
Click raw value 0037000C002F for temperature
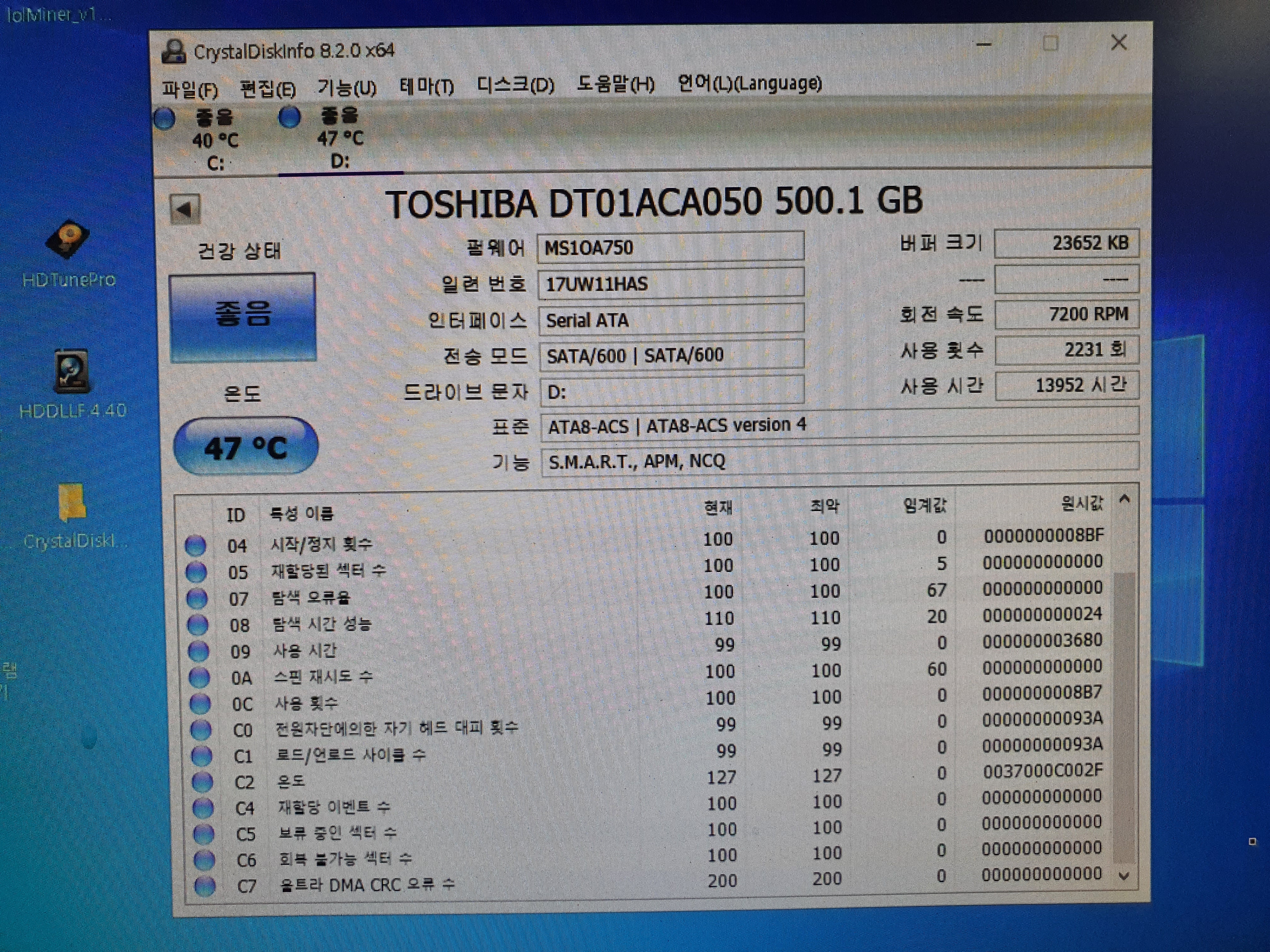click(x=1043, y=771)
